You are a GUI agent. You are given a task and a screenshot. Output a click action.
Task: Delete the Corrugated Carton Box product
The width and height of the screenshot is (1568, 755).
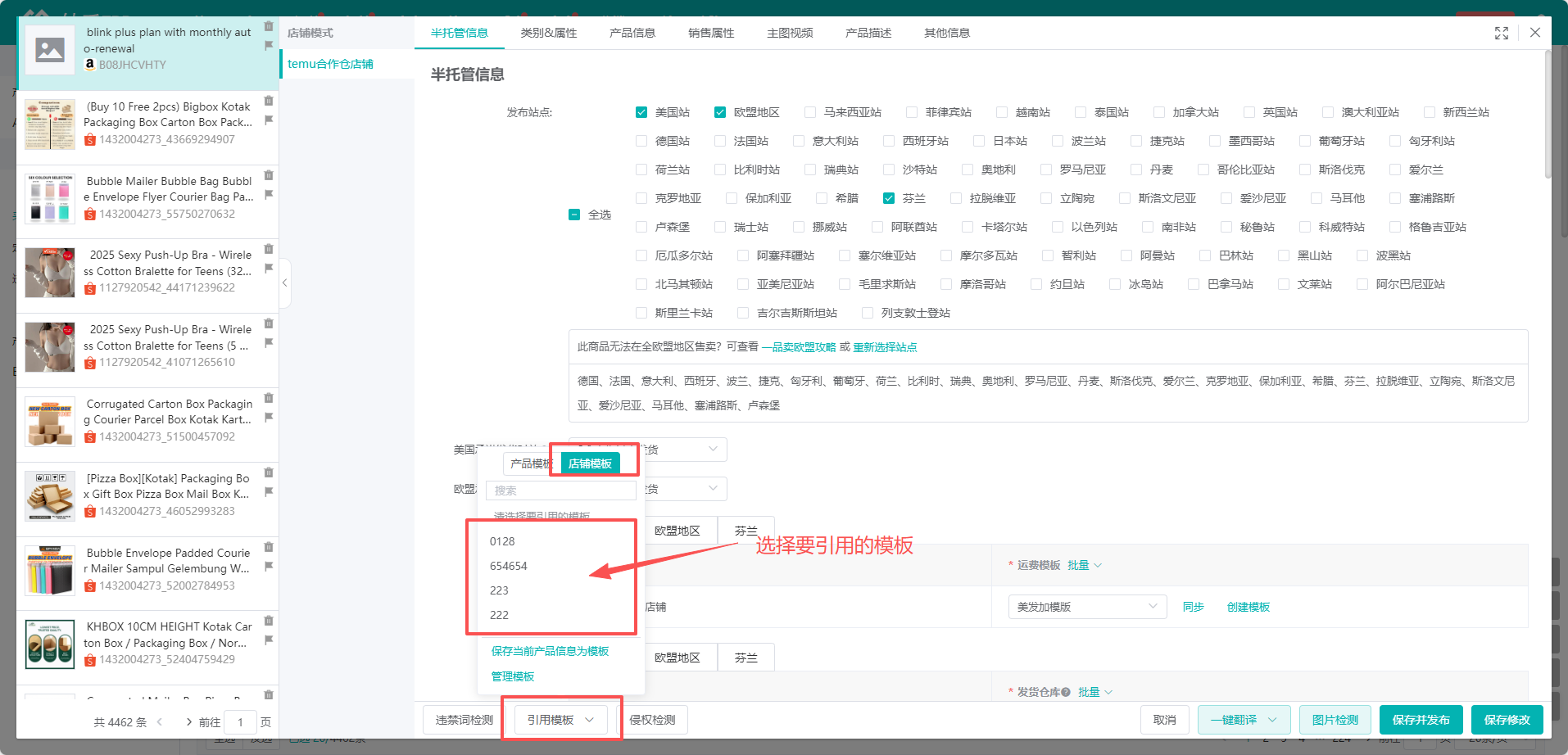269,398
